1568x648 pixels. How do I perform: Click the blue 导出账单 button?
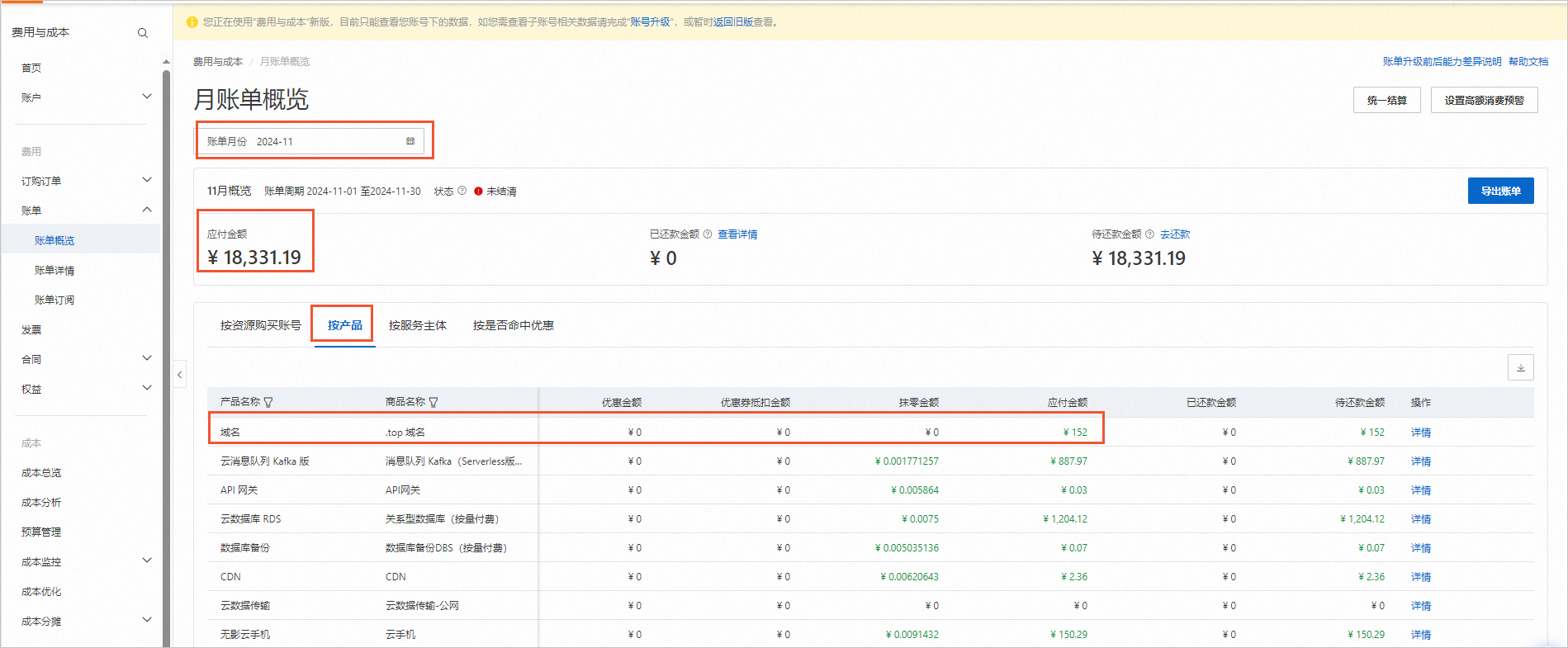[x=1501, y=191]
